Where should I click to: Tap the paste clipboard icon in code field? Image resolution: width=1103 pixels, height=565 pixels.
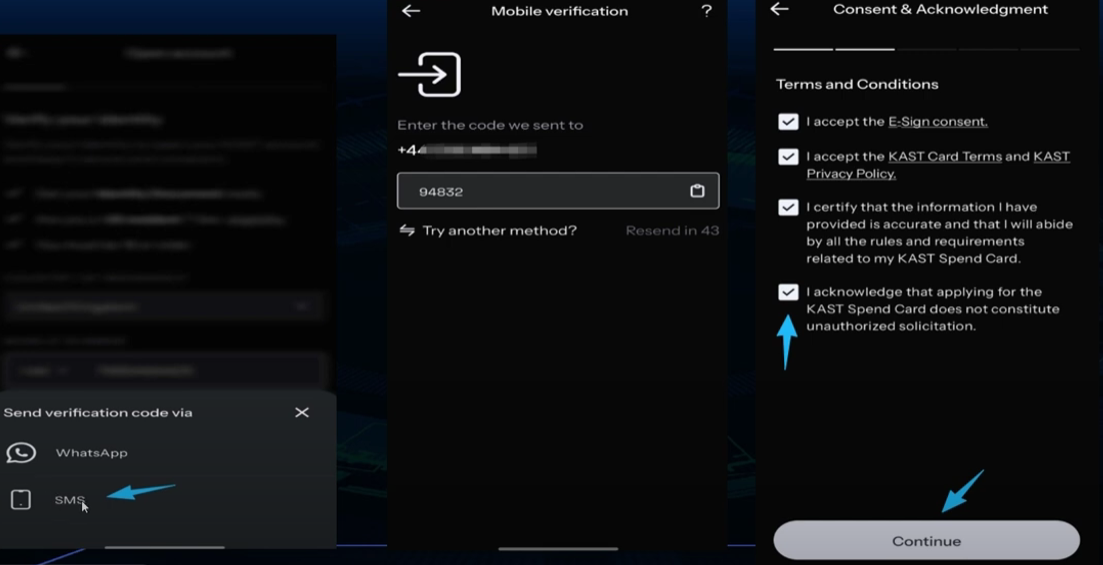click(x=697, y=191)
